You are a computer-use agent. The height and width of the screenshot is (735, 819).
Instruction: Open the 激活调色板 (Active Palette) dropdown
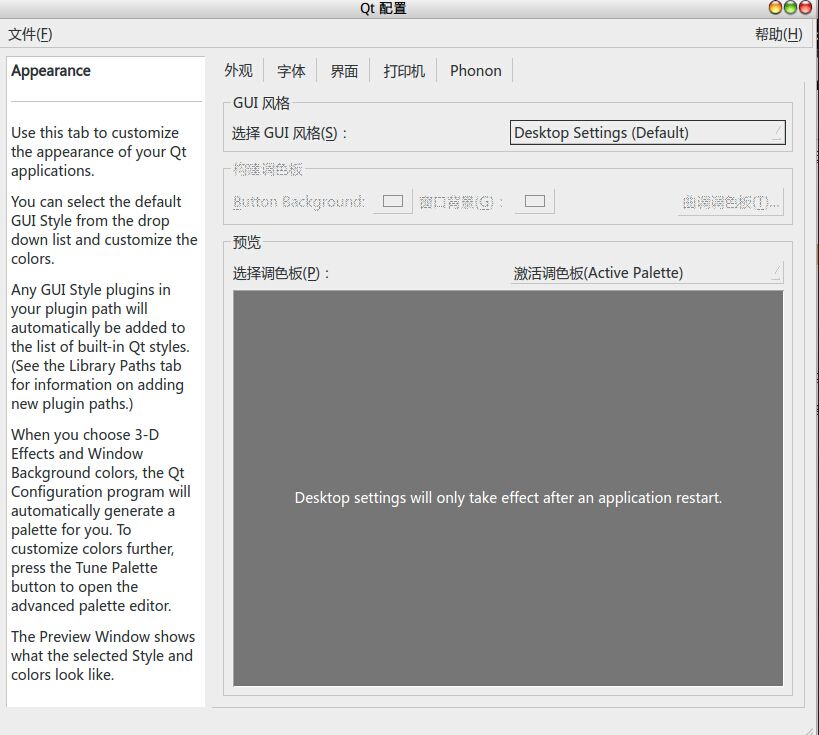[647, 273]
